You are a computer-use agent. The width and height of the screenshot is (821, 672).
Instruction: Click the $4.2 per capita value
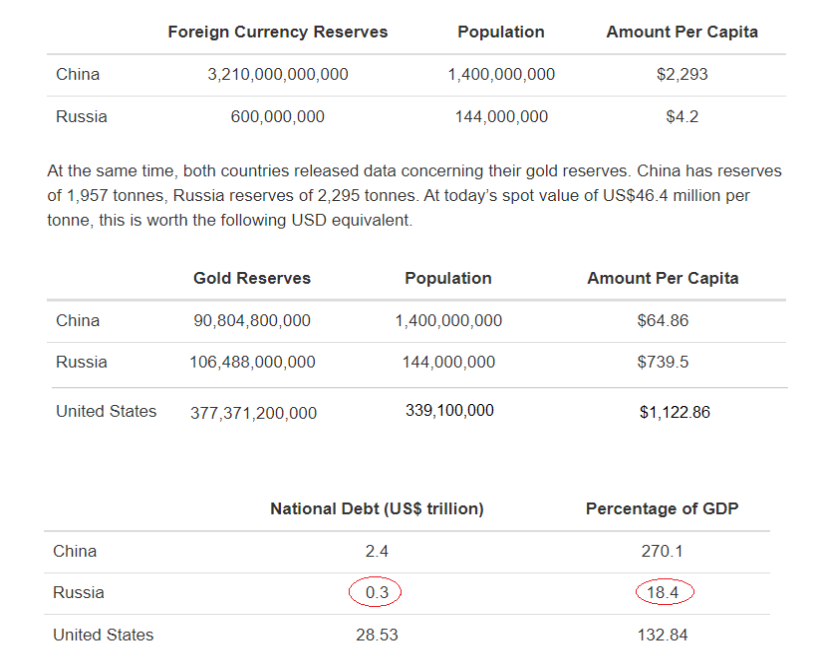click(682, 117)
